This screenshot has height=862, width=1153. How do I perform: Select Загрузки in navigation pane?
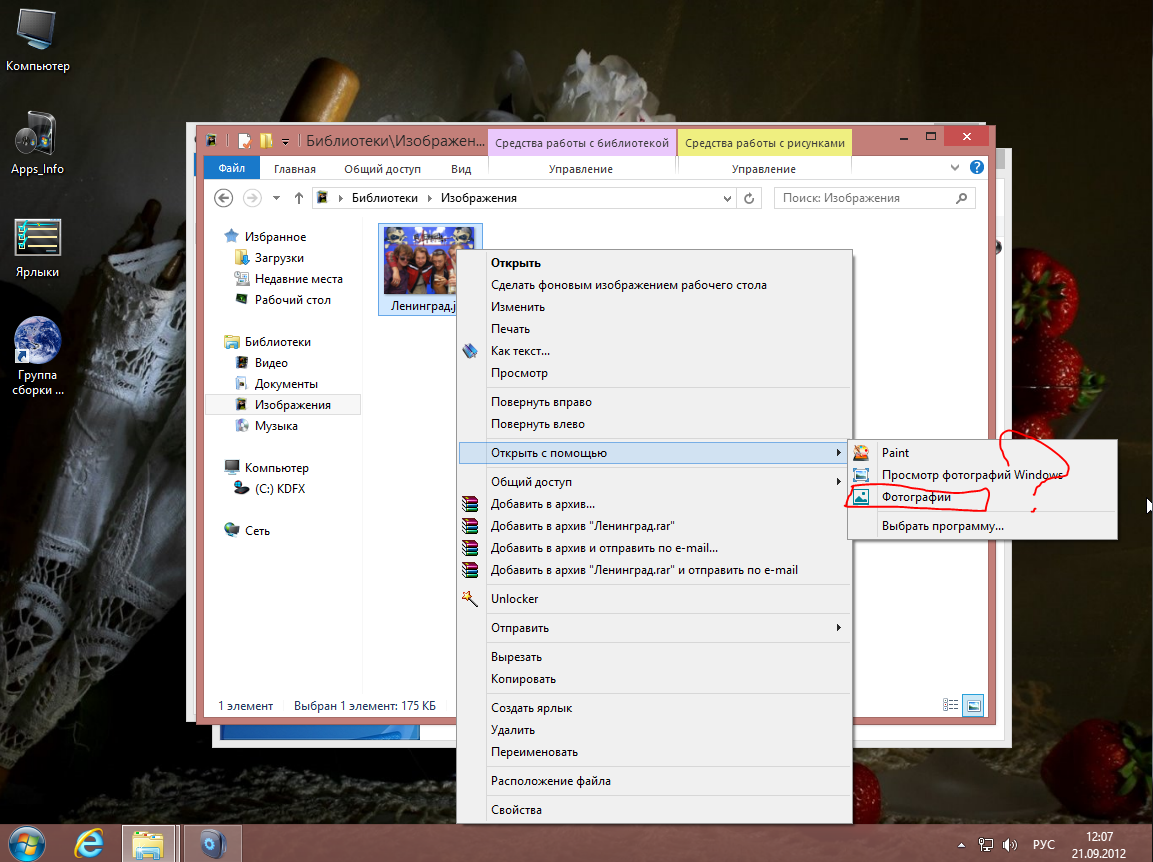[x=279, y=258]
